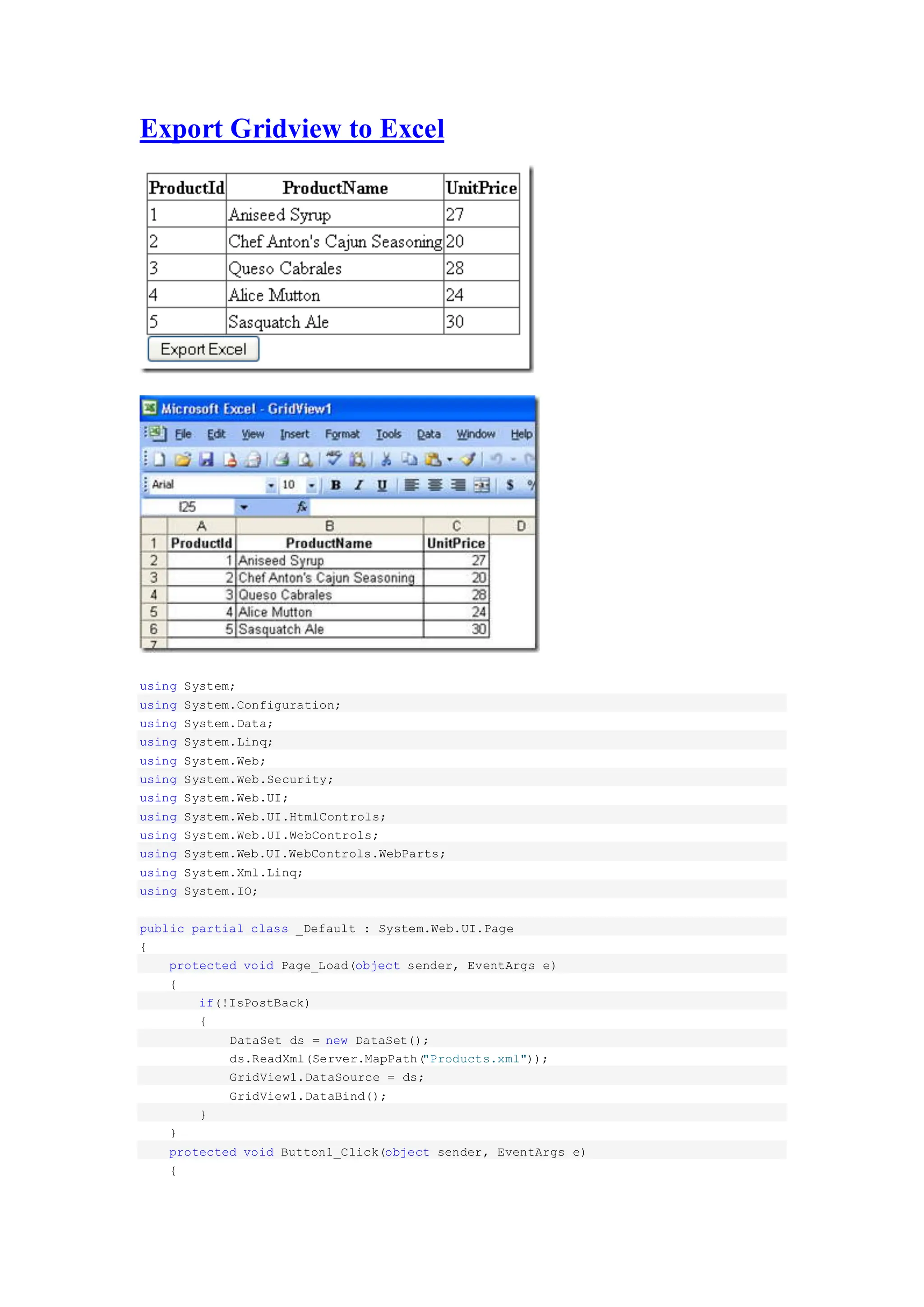924x1307 pixels.
Task: Click ProductName header in web gridview
Action: pos(335,187)
